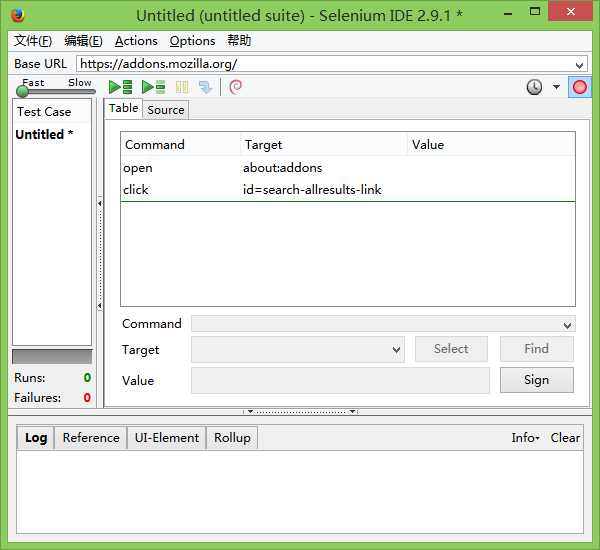Viewport: 600px width, 550px height.
Task: Expand scheduler dropdown arrow beside clock
Action: point(556,87)
